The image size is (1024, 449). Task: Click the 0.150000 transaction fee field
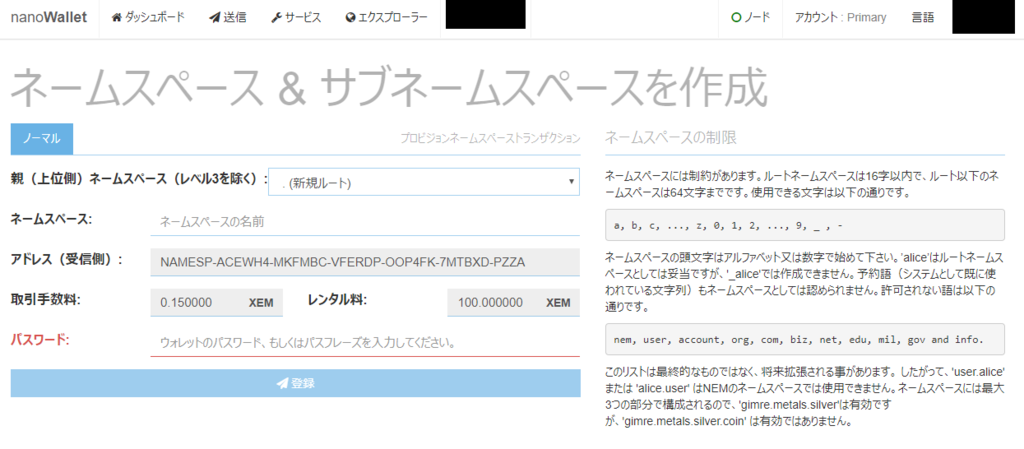(217, 303)
